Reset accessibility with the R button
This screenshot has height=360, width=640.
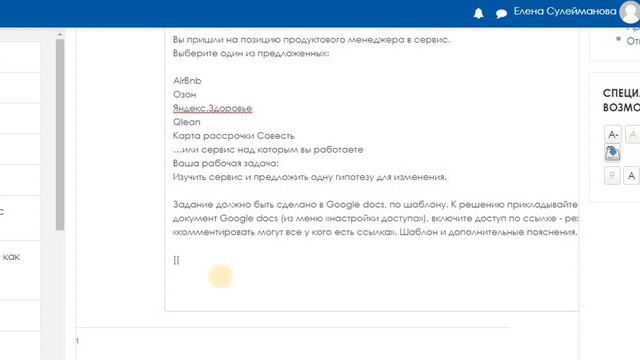click(x=612, y=176)
